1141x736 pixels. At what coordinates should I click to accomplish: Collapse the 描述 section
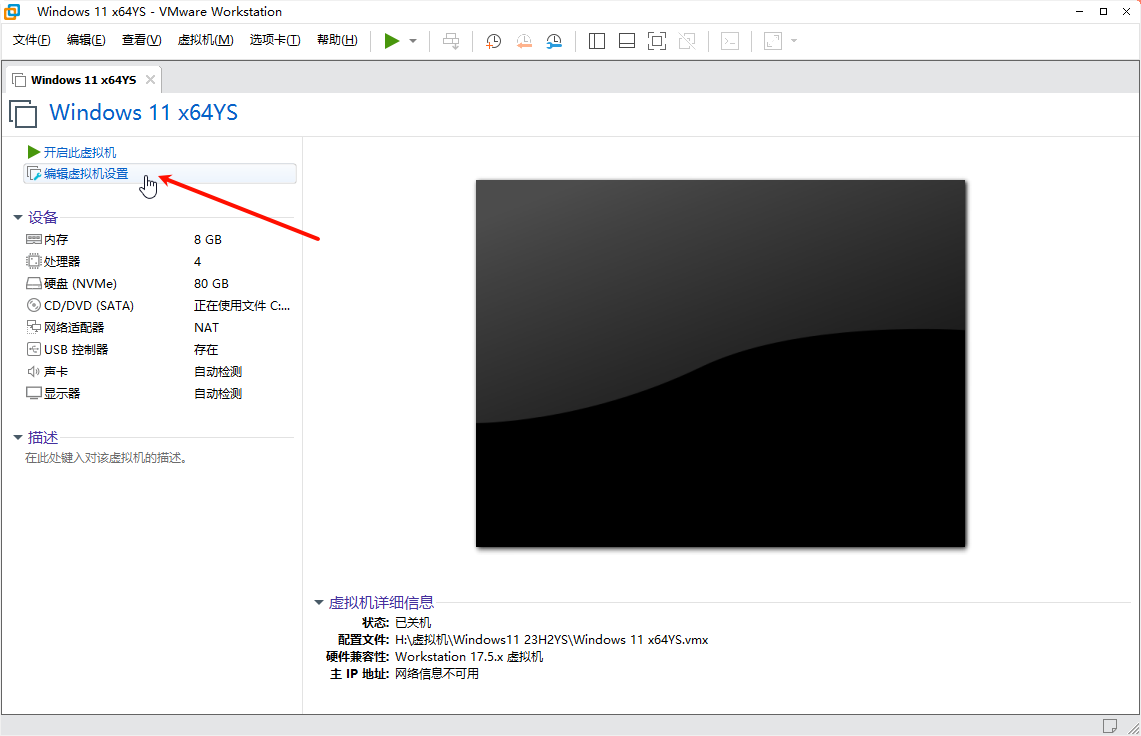click(x=17, y=438)
